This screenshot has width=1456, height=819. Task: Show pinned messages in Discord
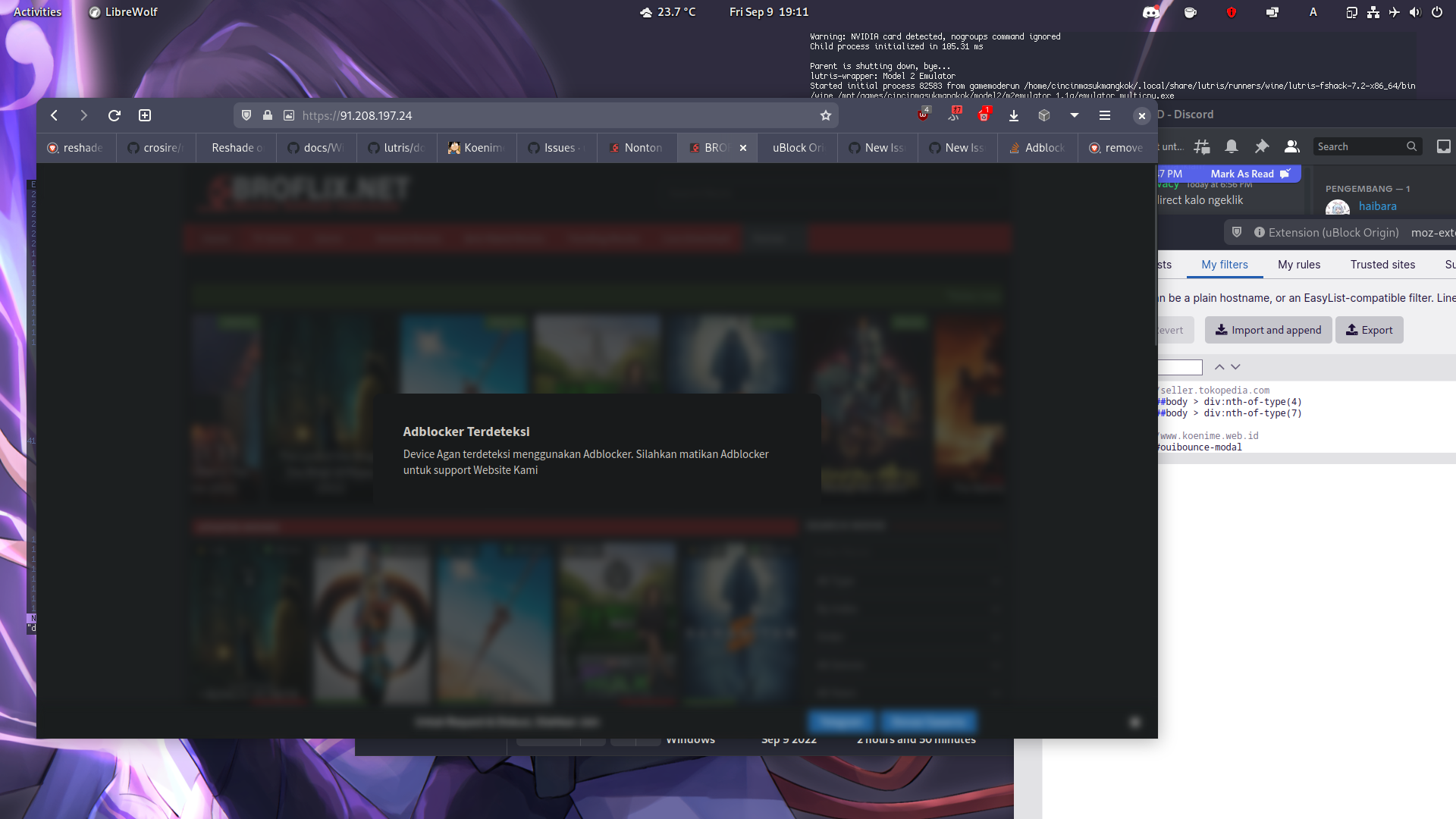[x=1262, y=146]
